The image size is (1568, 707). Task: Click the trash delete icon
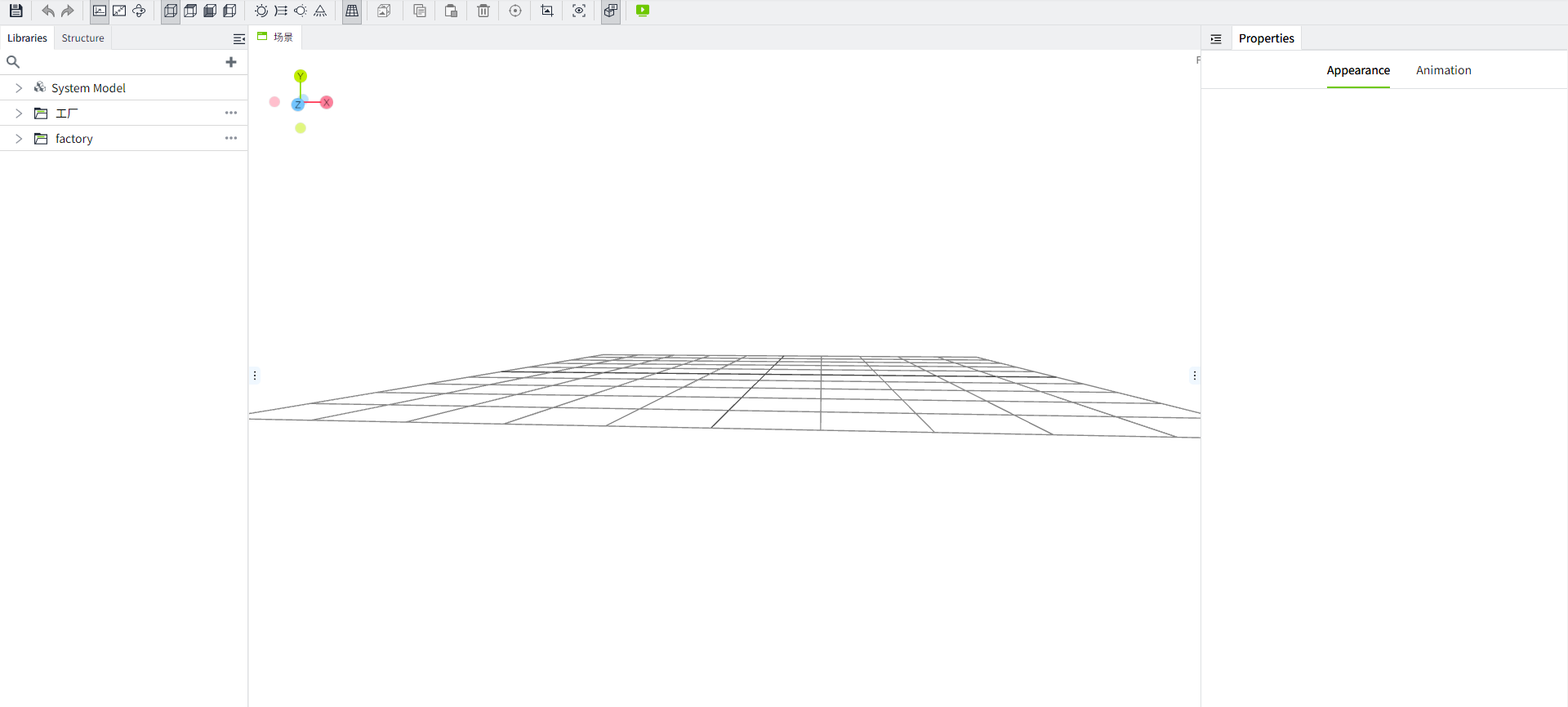coord(483,11)
